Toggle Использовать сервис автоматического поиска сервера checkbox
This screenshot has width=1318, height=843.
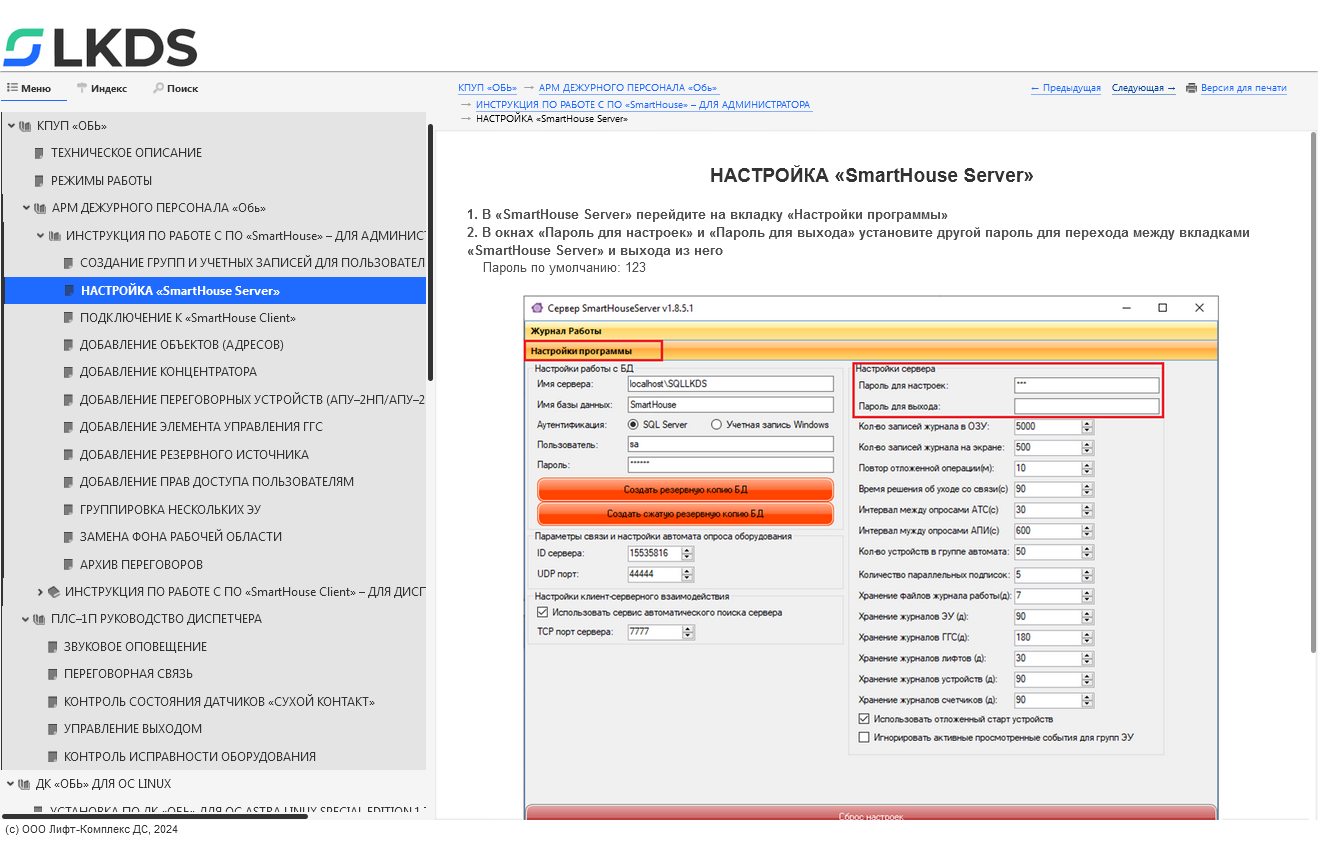(542, 612)
